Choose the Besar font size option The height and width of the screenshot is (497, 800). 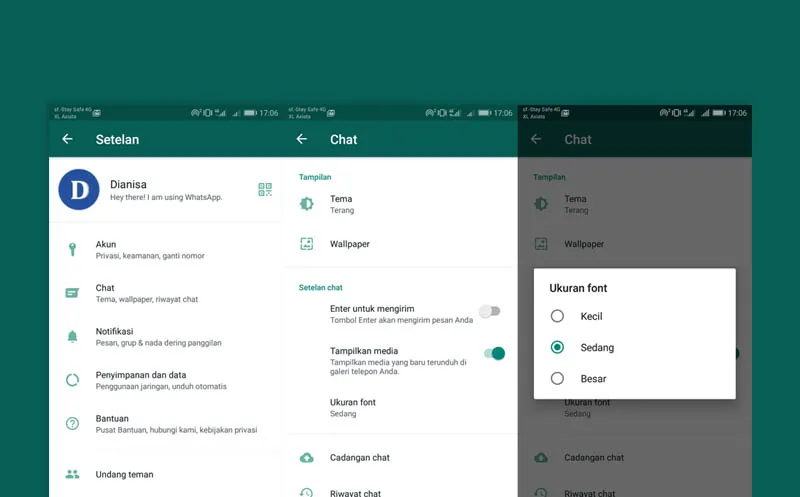coord(557,378)
